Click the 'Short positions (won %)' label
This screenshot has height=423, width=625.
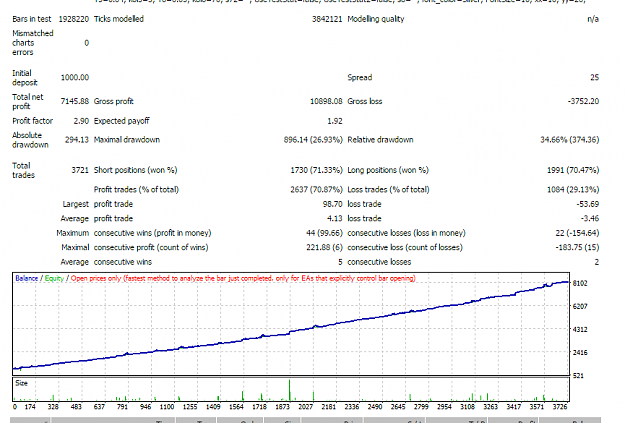[136, 170]
